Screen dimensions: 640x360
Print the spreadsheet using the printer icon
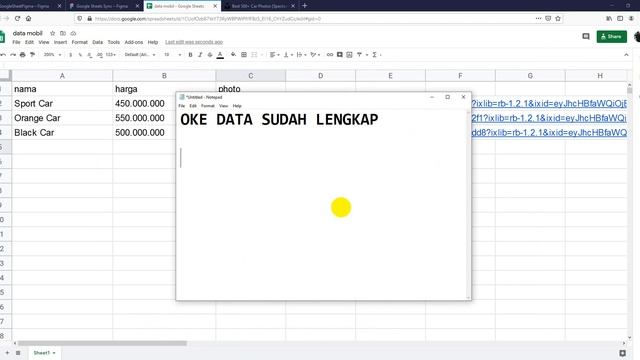coord(22,55)
